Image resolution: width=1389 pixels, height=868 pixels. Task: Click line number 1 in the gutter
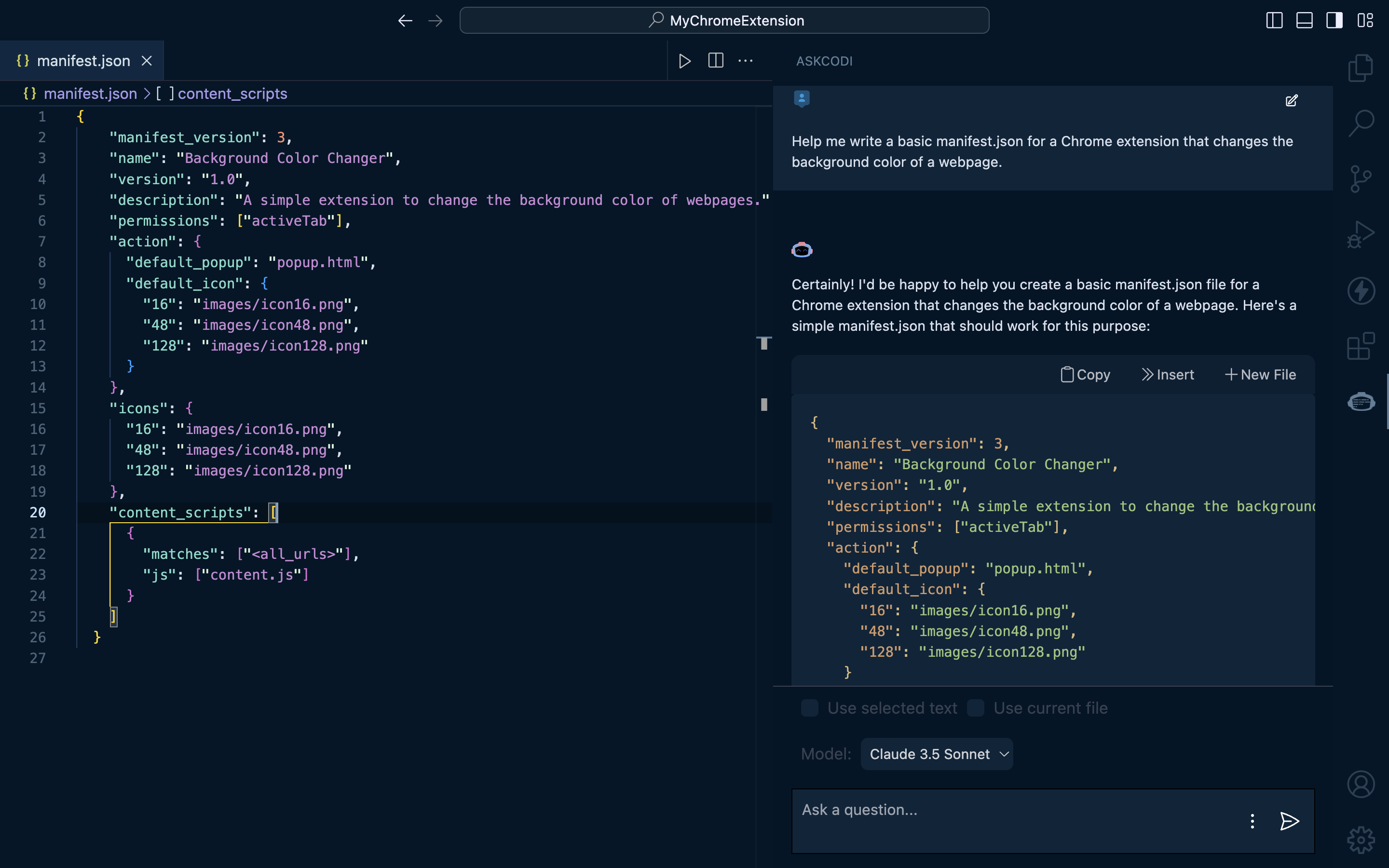pos(42,117)
